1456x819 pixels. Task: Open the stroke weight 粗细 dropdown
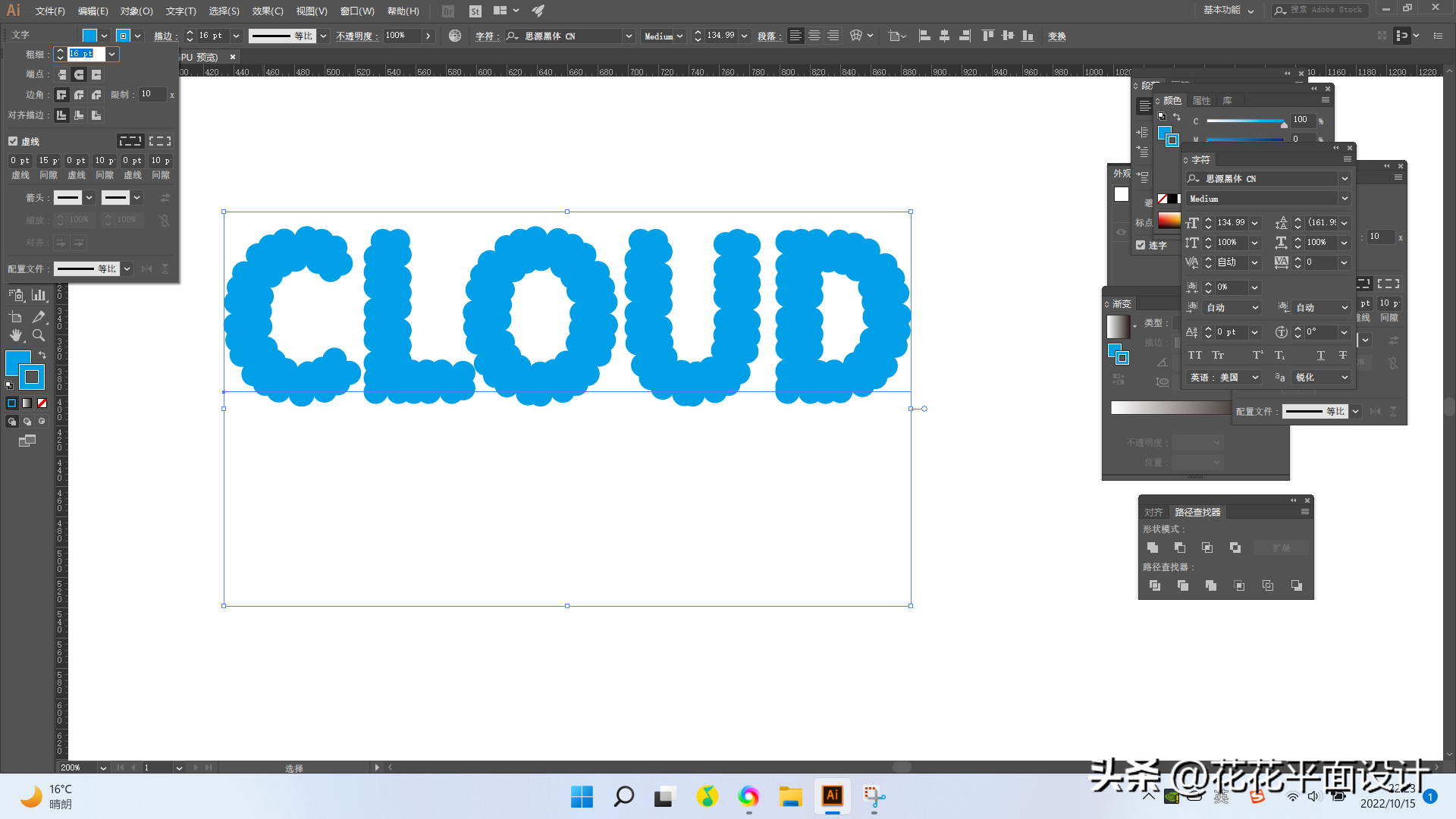click(x=112, y=54)
